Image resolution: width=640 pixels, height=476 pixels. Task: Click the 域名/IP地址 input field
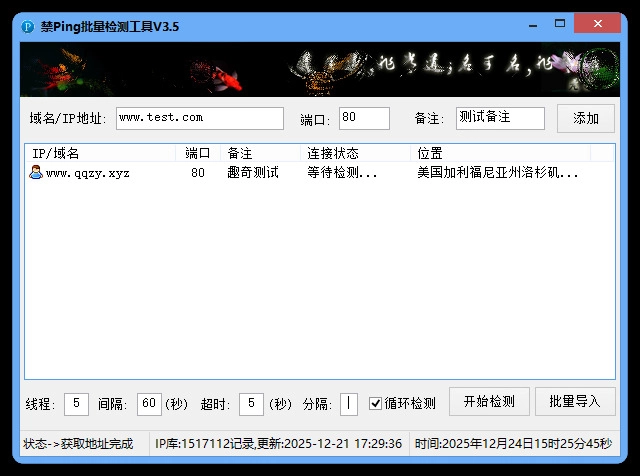pyautogui.click(x=200, y=118)
